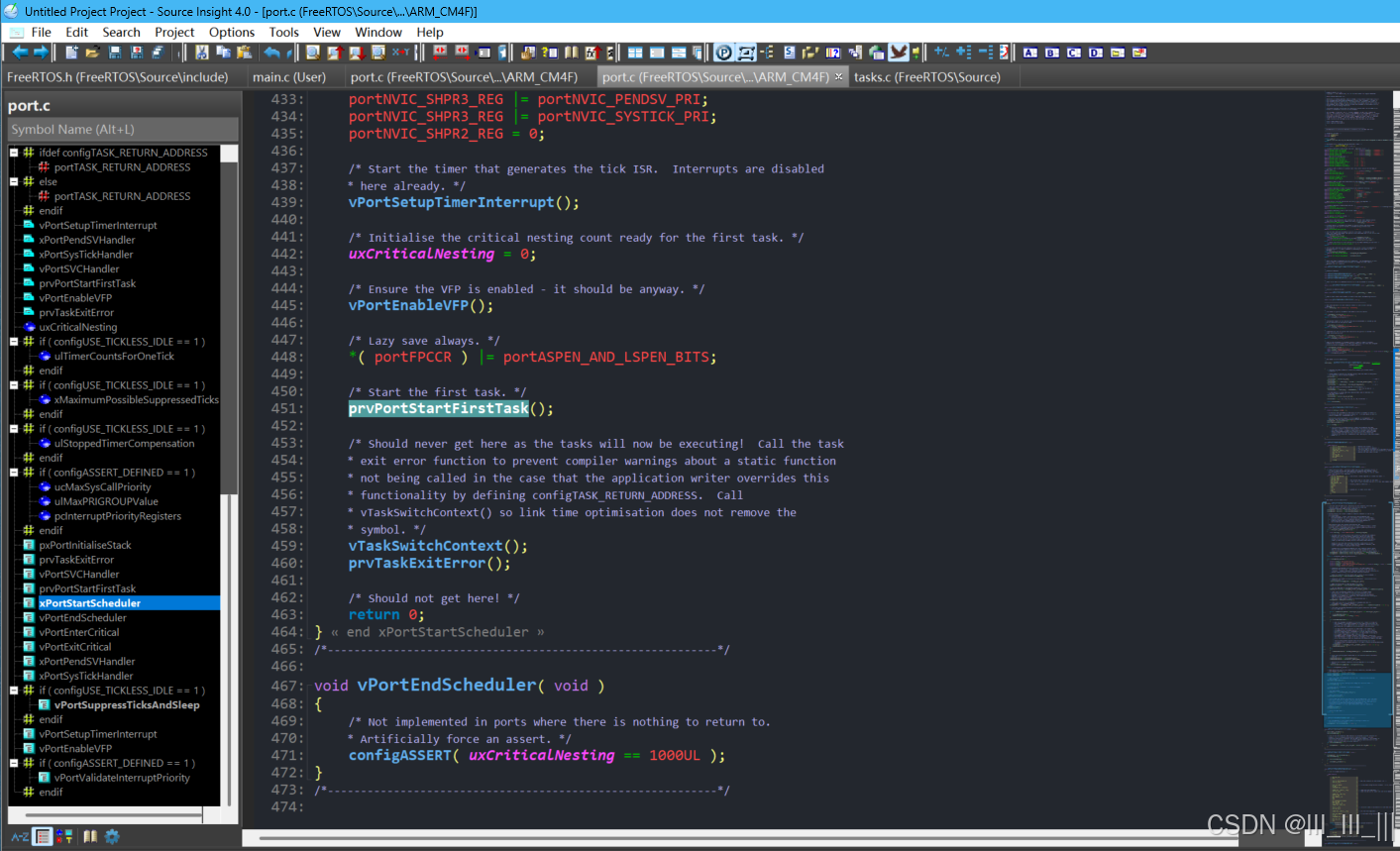Collapse the if node containing vPortValidateInterruptPriority
Screen dimensions: 1400x851
click(14, 763)
